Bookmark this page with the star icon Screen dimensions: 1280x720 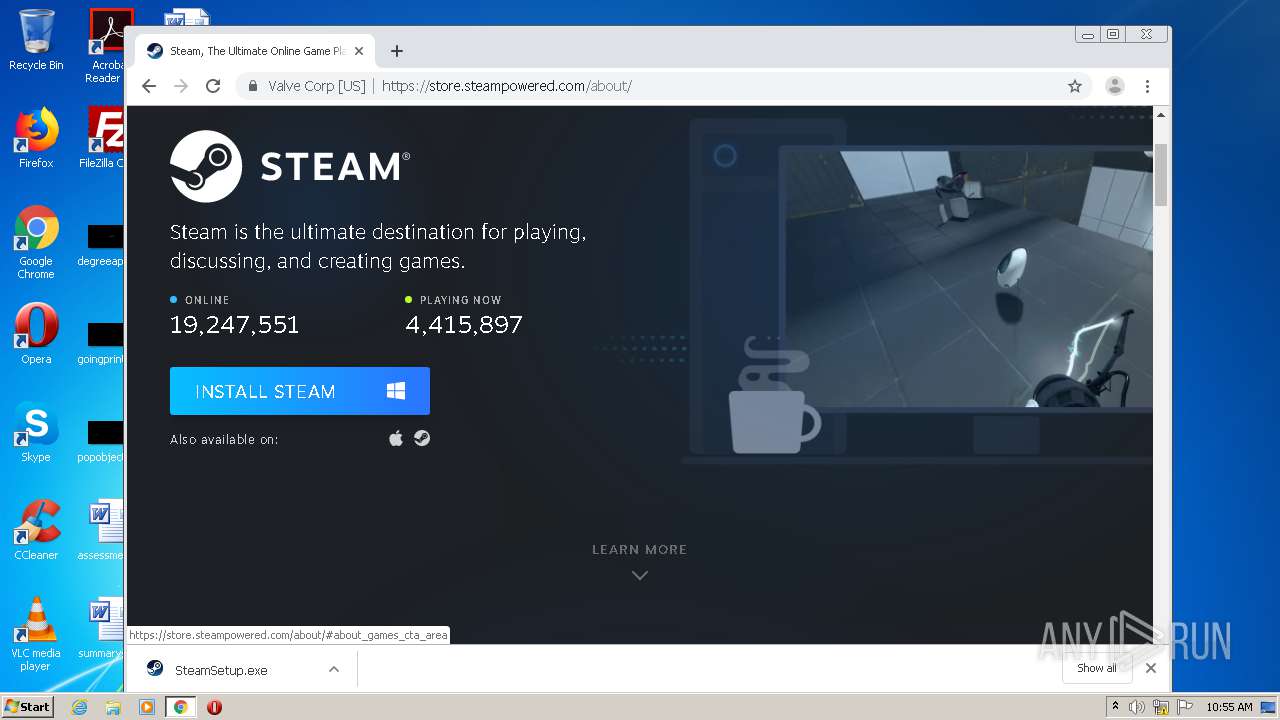[1075, 86]
